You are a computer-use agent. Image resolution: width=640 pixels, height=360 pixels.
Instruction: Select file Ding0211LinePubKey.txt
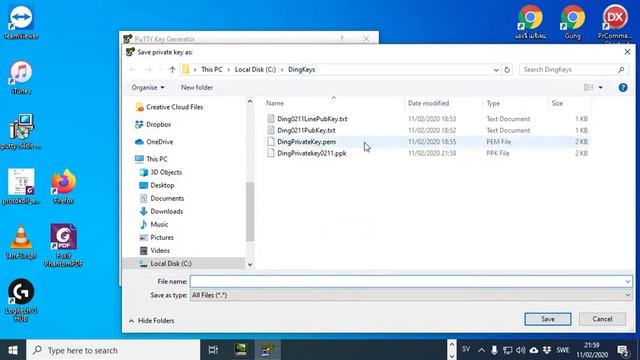[x=312, y=119]
